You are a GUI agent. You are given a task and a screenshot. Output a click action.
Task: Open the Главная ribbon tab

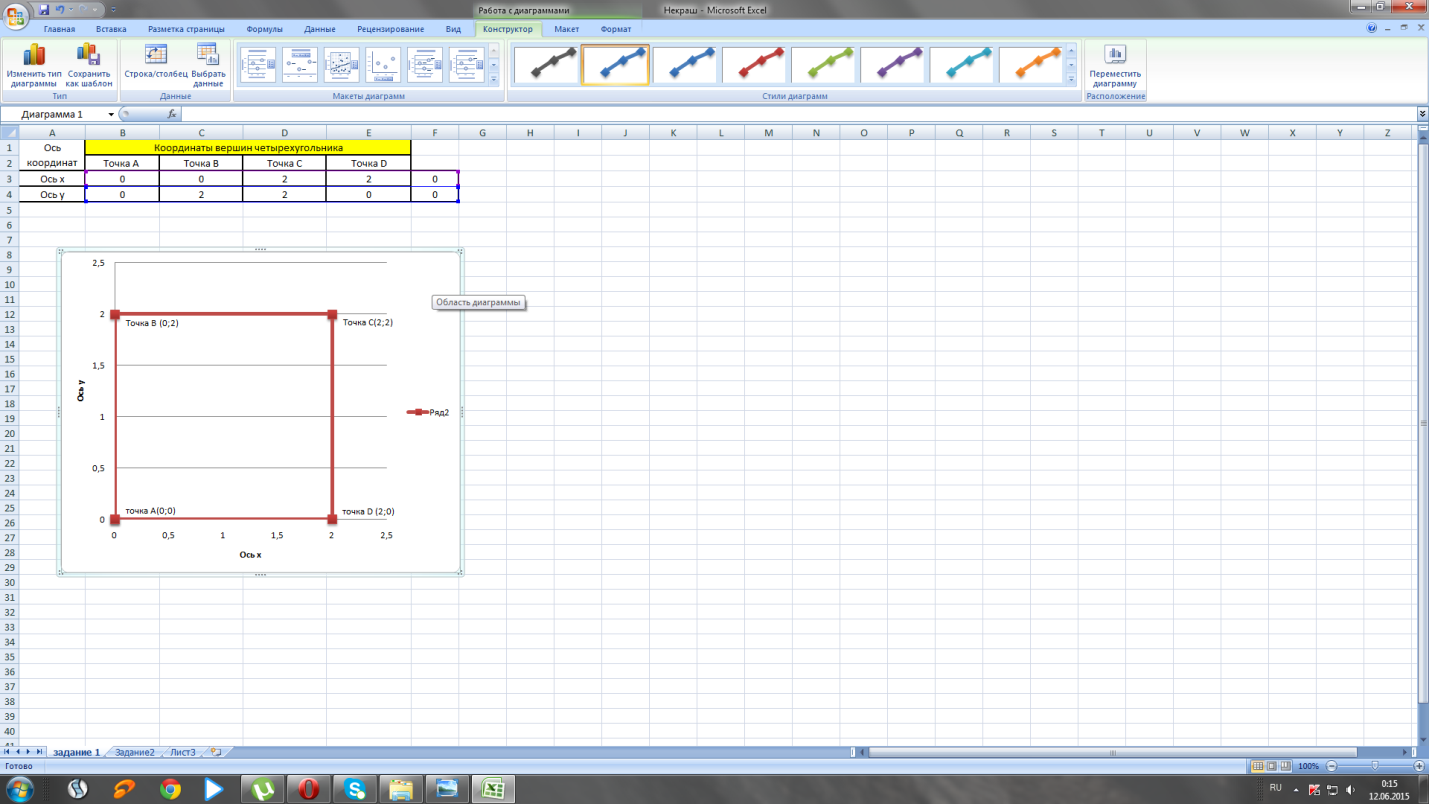pos(59,30)
